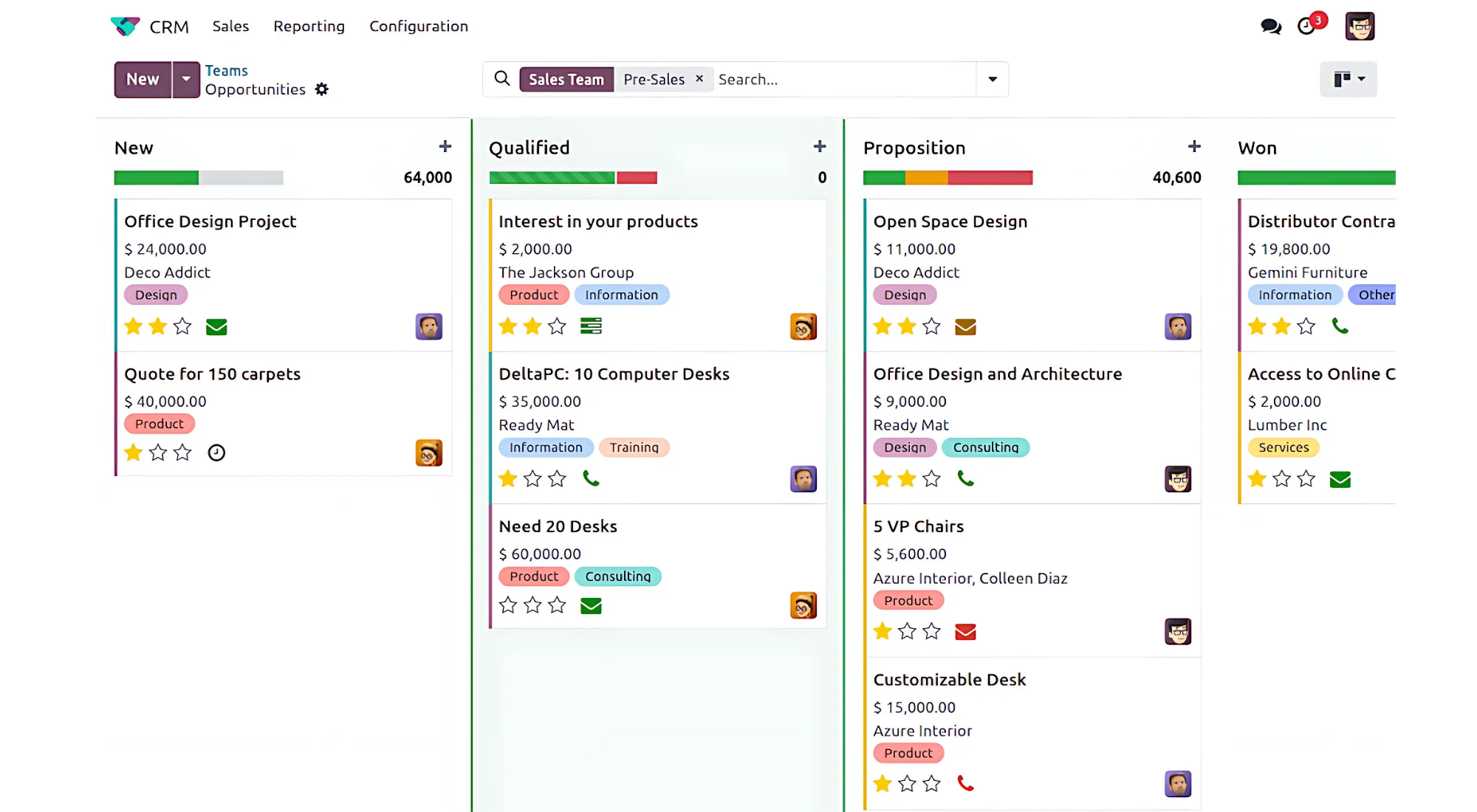This screenshot has height=812, width=1477.
Task: Remove the Pre-Sales filter using its x
Action: [x=699, y=78]
